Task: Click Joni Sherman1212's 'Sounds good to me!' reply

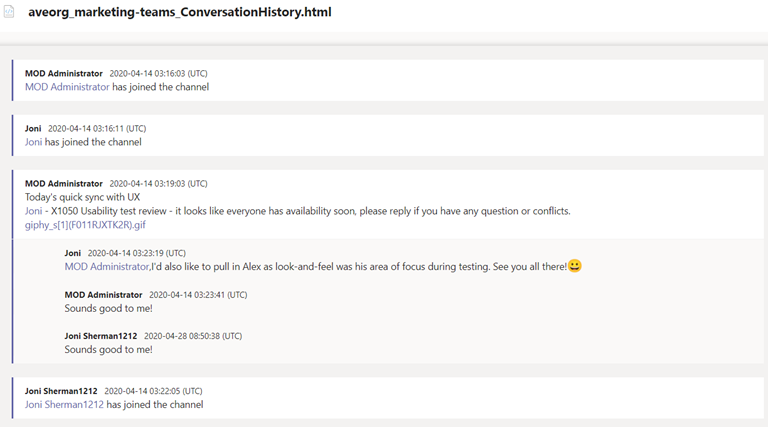Action: (x=108, y=350)
